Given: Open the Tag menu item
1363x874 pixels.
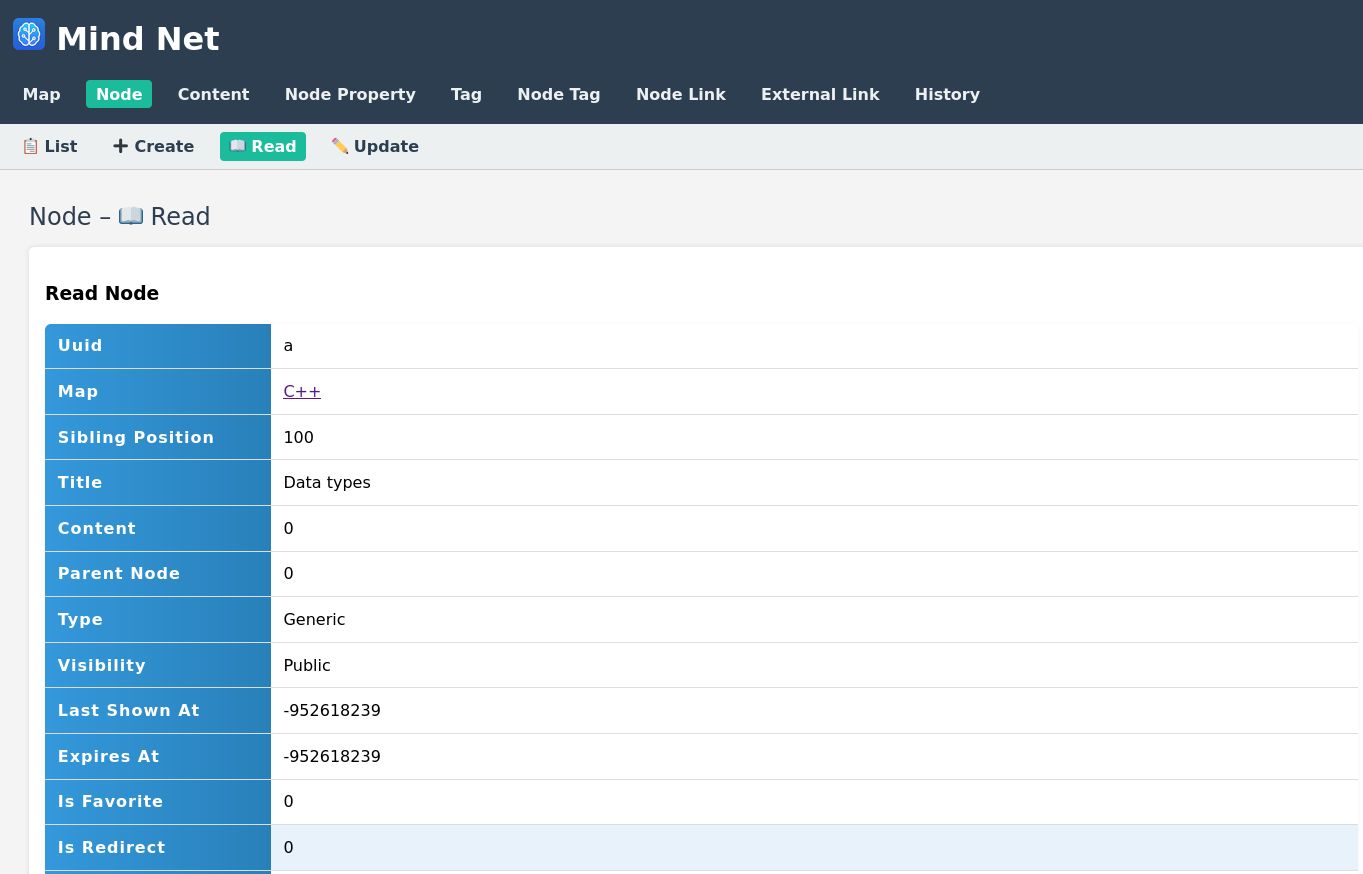Looking at the screenshot, I should point(466,94).
